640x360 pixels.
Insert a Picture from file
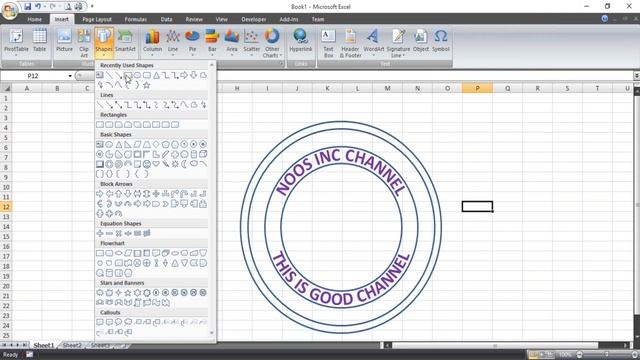(64, 41)
